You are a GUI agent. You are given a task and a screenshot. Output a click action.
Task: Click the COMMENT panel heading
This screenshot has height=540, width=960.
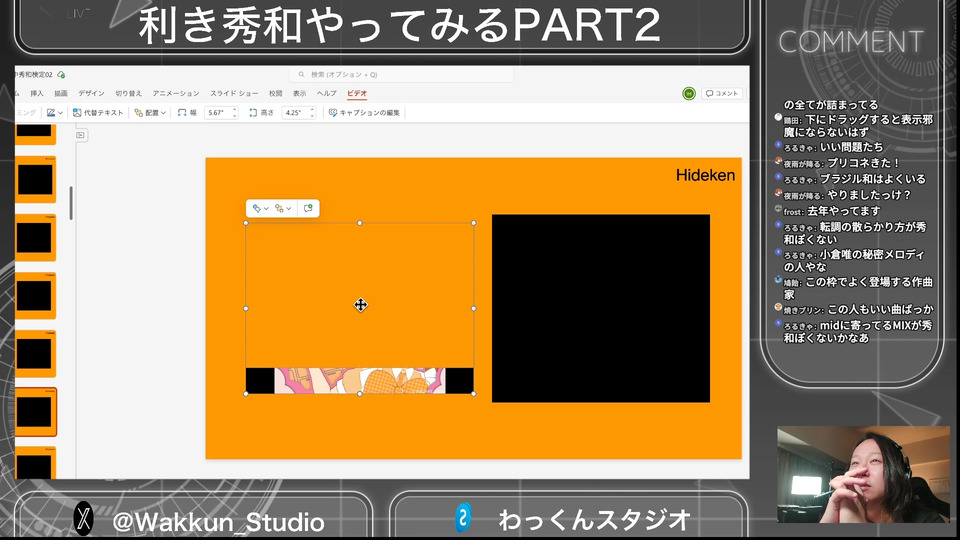click(x=851, y=42)
